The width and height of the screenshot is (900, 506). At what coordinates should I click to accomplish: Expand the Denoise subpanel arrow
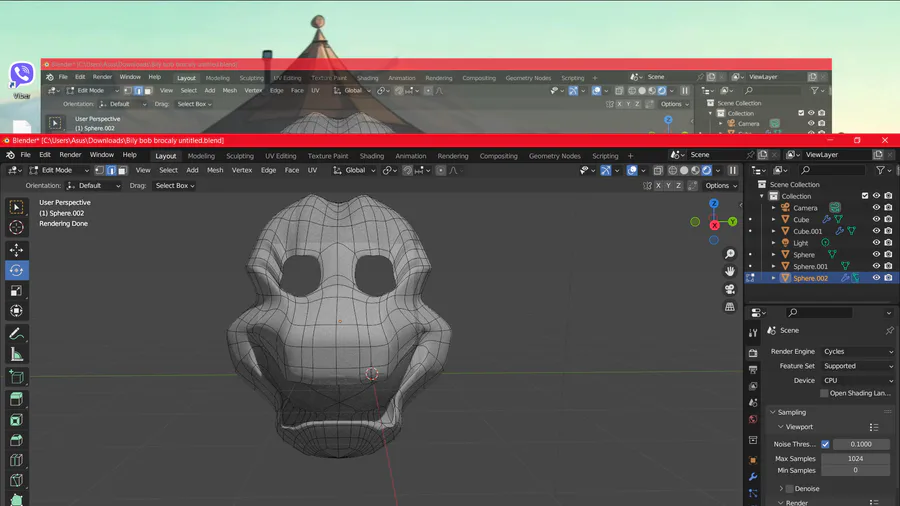(x=781, y=489)
